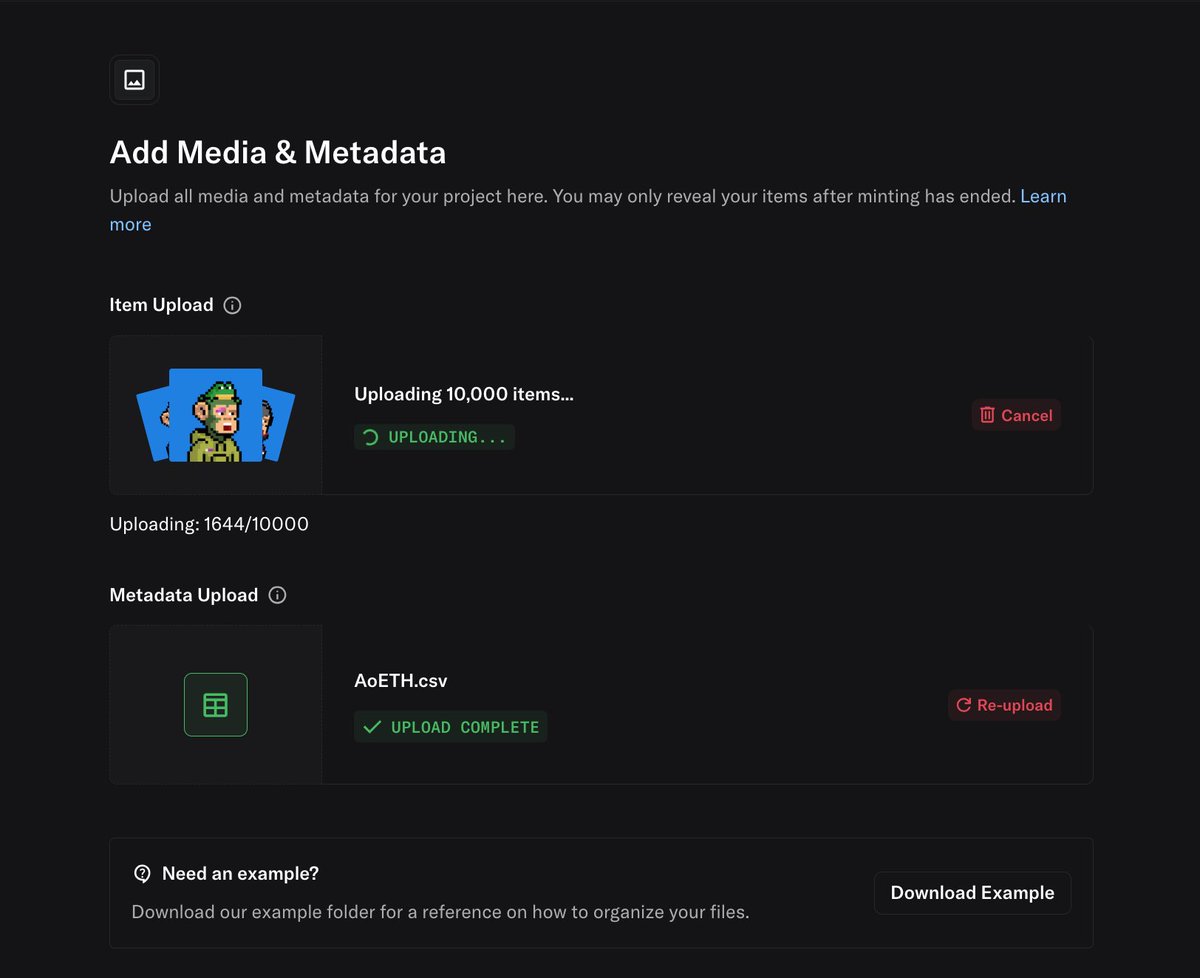Click the 'Download our example folder' description
Image resolution: width=1200 pixels, height=978 pixels.
[x=440, y=912]
